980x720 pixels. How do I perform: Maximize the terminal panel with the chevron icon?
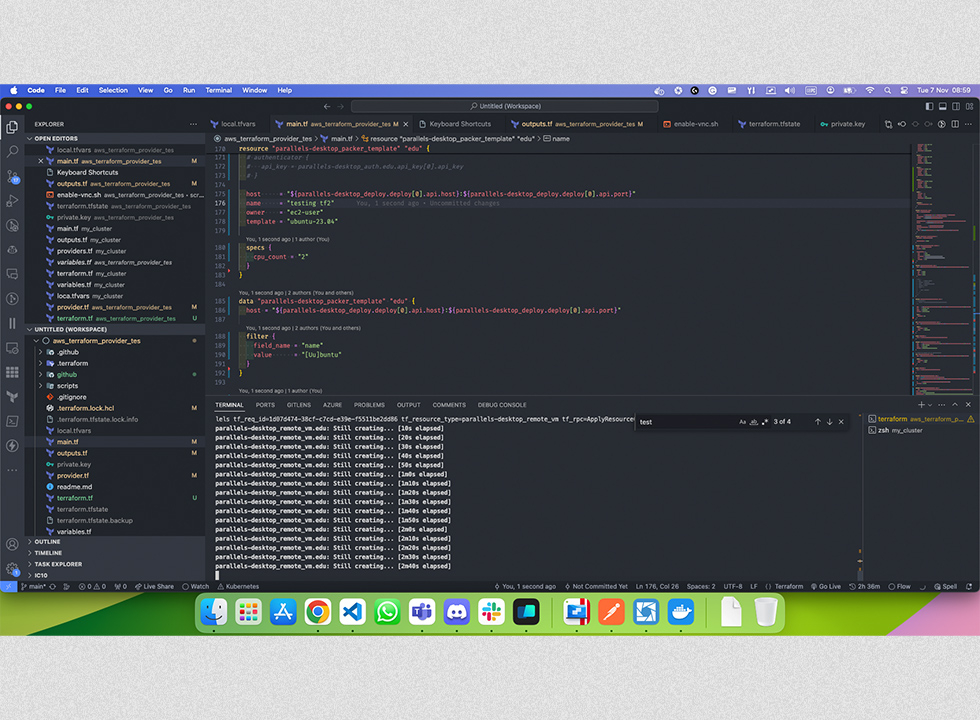point(954,405)
